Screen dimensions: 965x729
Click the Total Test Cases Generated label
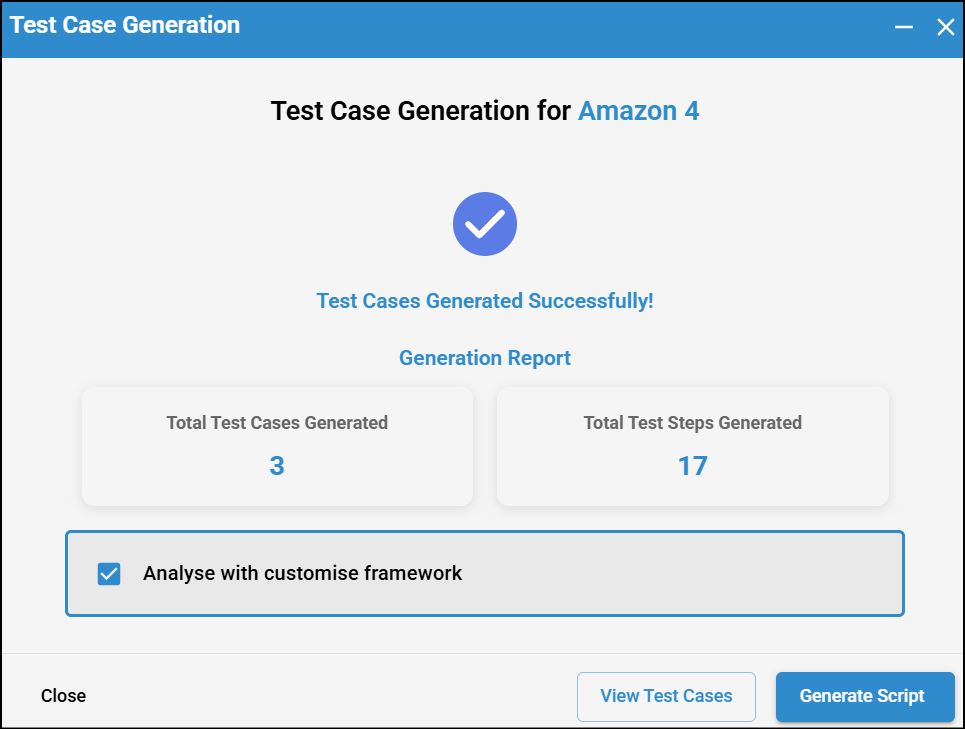coord(277,423)
